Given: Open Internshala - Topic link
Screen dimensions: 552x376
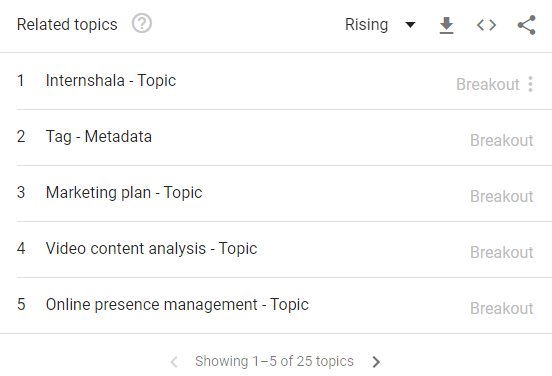Looking at the screenshot, I should tap(111, 81).
